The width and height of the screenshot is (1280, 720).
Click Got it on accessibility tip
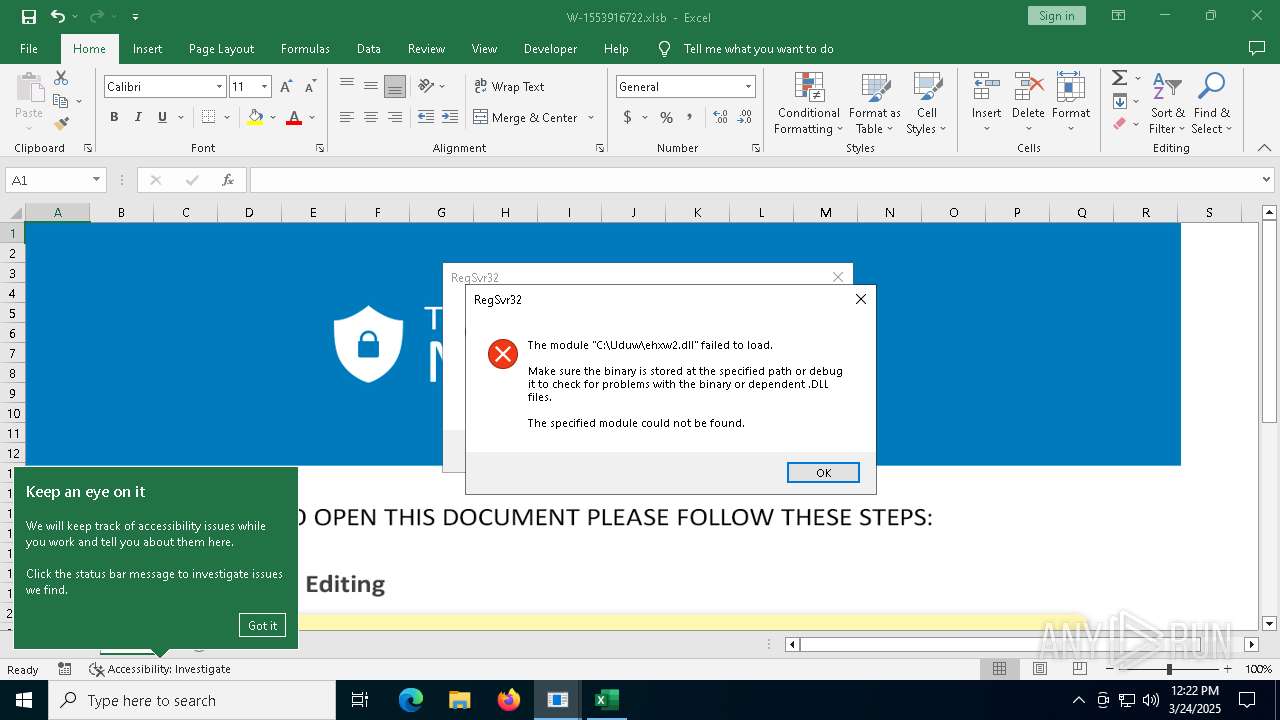(x=263, y=625)
